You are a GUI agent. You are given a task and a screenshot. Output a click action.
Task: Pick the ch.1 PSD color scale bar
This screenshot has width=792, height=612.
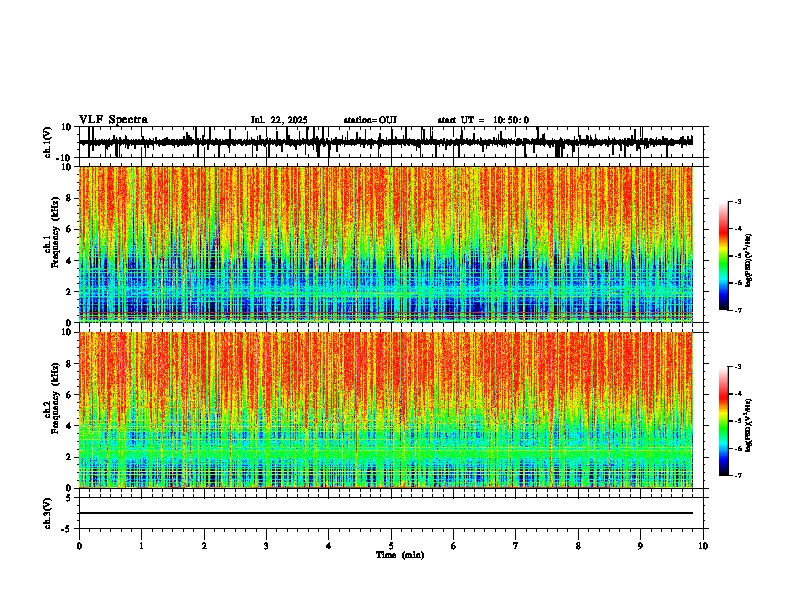[x=723, y=256]
